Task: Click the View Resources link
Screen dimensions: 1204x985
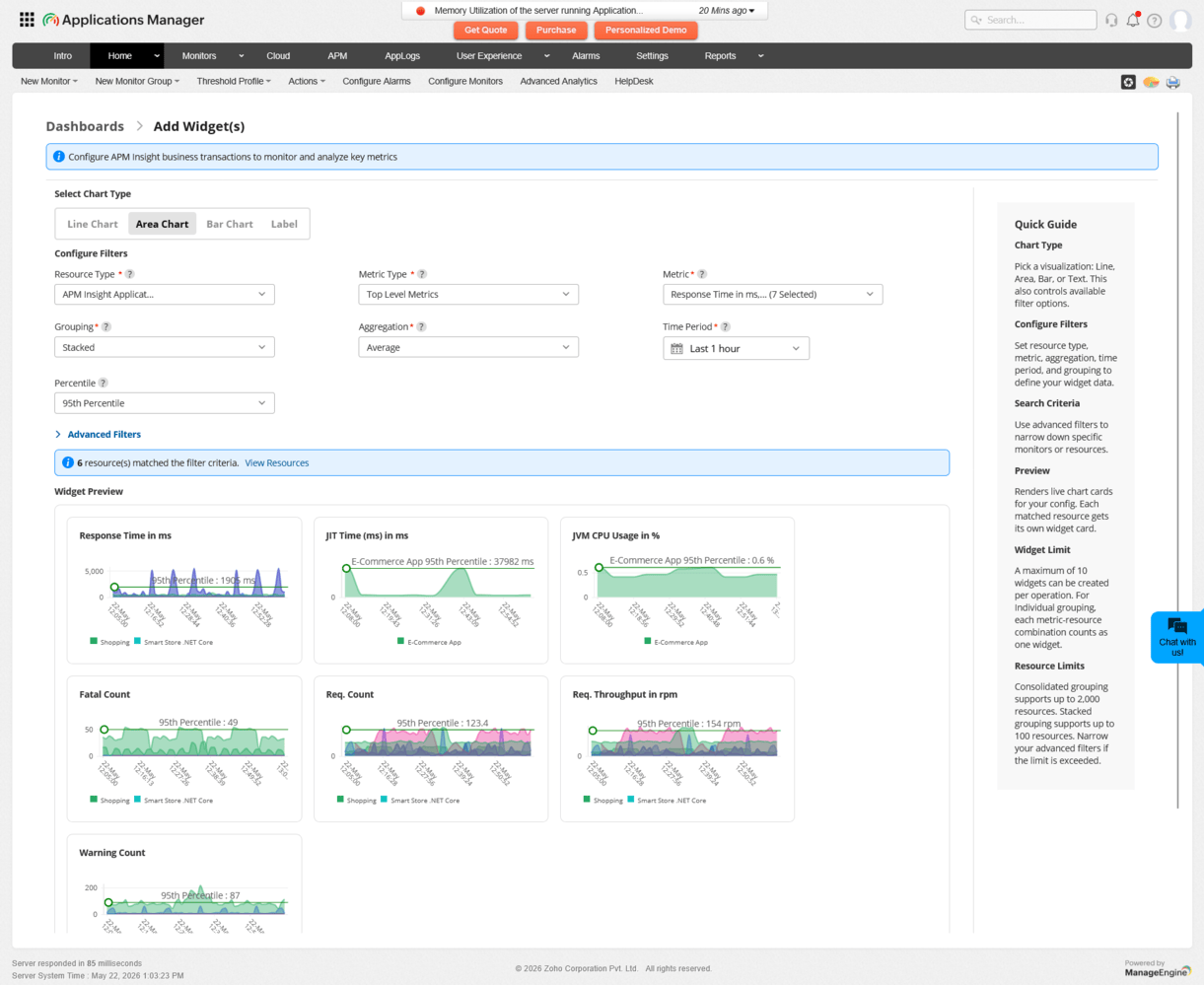Action: (277, 462)
